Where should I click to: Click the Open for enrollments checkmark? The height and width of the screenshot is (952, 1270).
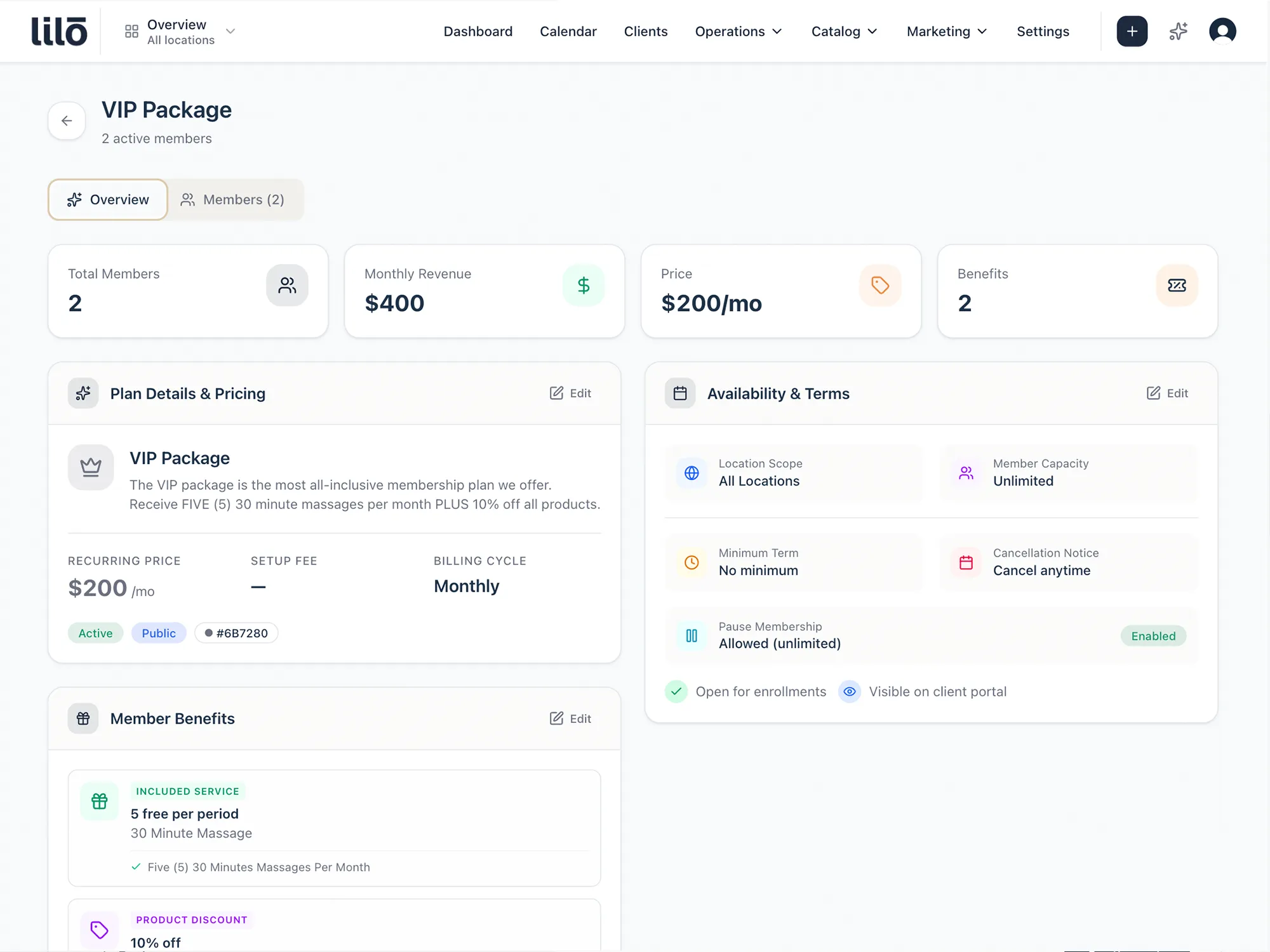click(x=676, y=692)
